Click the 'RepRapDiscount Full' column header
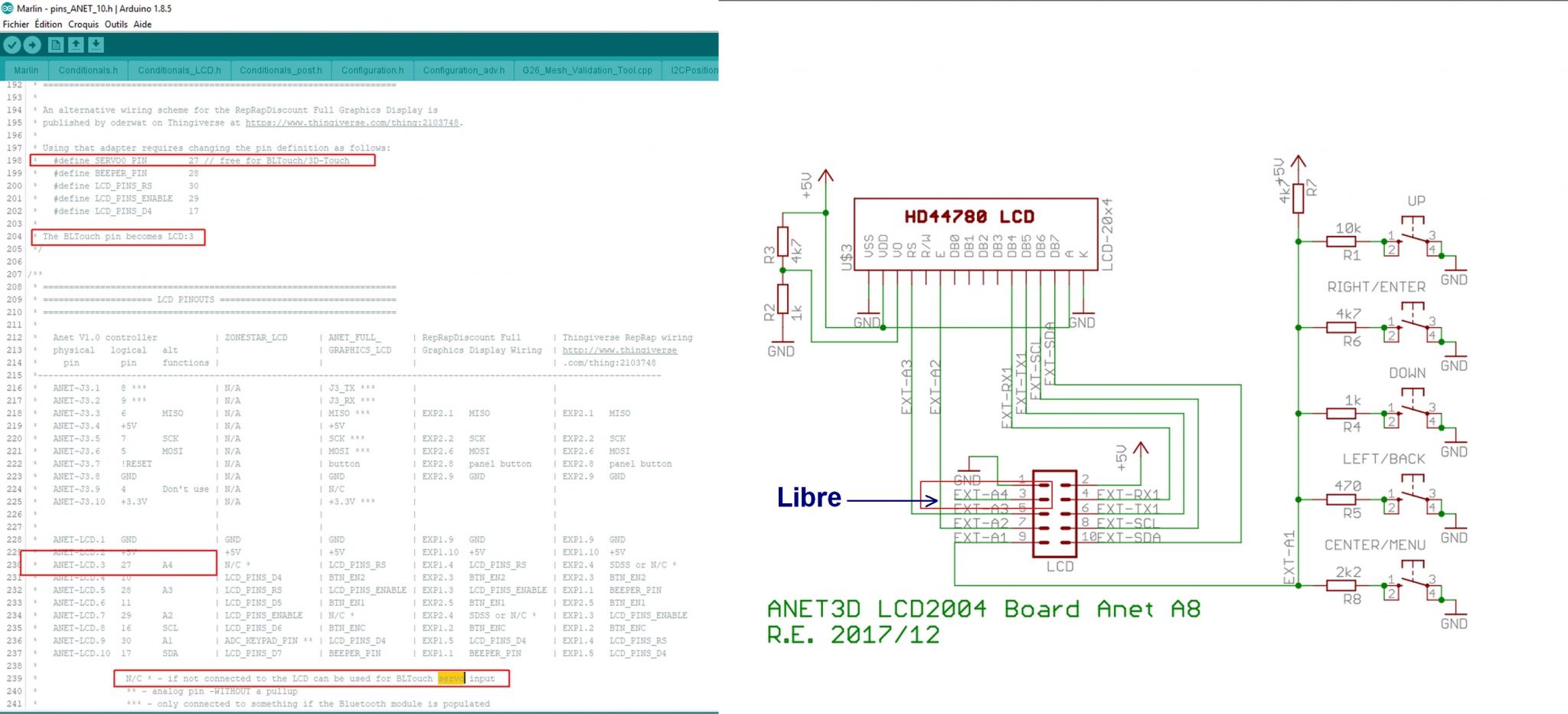1568x714 pixels. coord(471,338)
